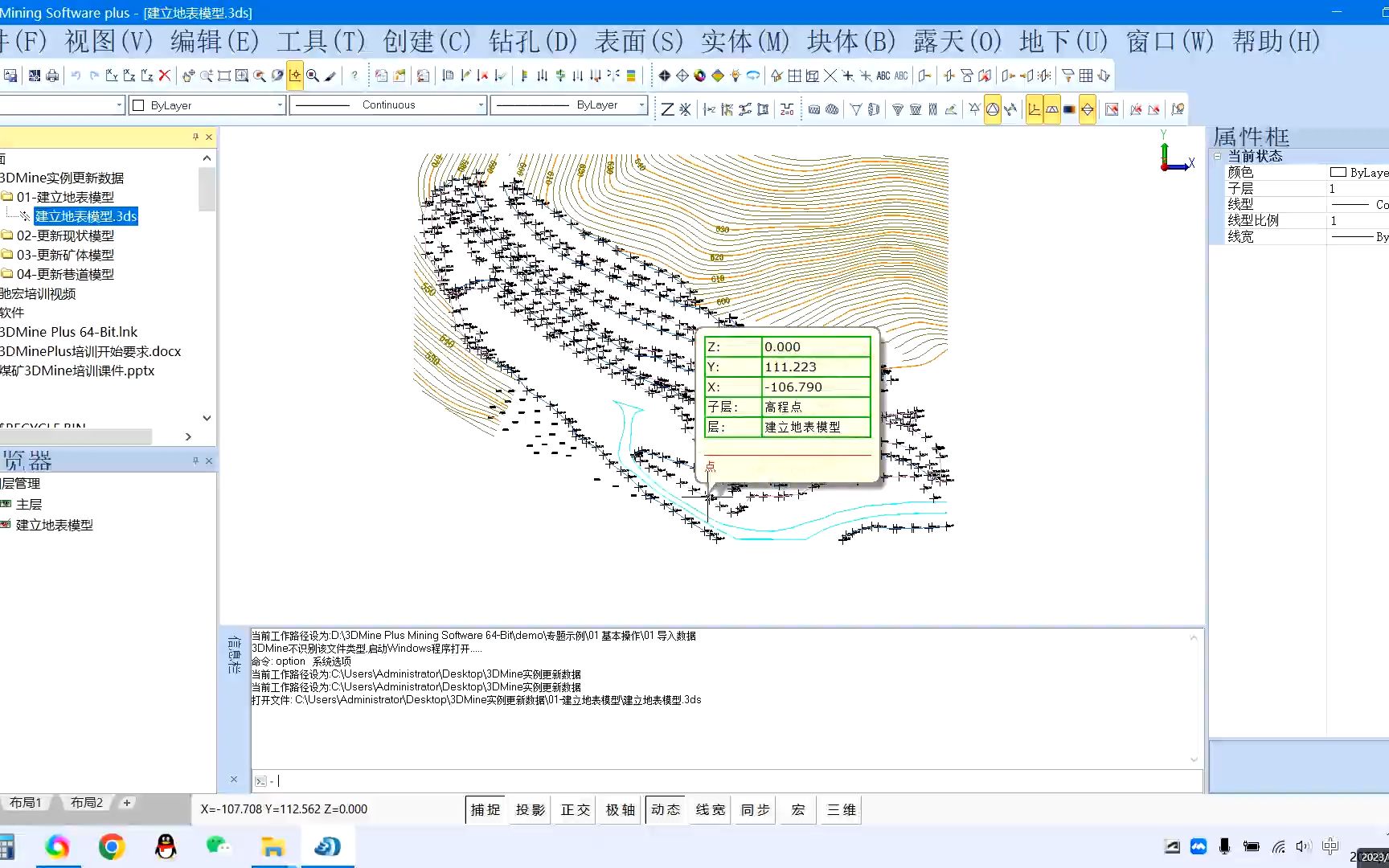Click the crossed lines X icon
Image resolution: width=1389 pixels, height=868 pixels.
[x=830, y=76]
